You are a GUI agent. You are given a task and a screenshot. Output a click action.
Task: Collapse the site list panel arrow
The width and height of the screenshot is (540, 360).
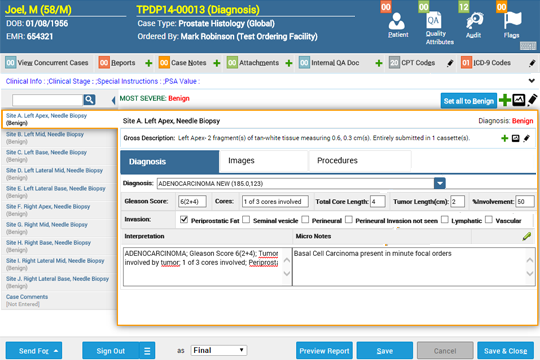113,100
